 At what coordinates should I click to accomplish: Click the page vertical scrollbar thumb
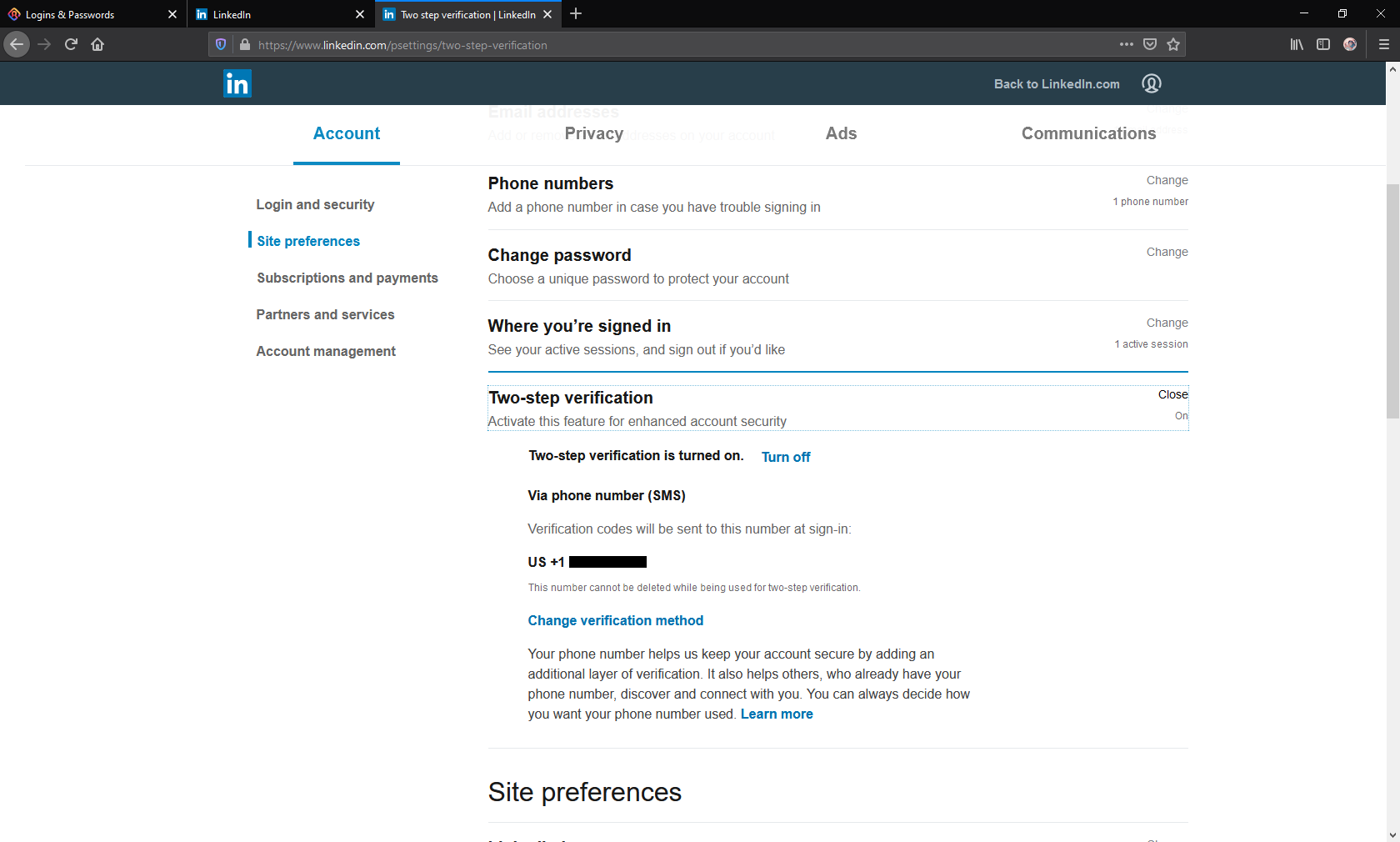click(x=1392, y=301)
